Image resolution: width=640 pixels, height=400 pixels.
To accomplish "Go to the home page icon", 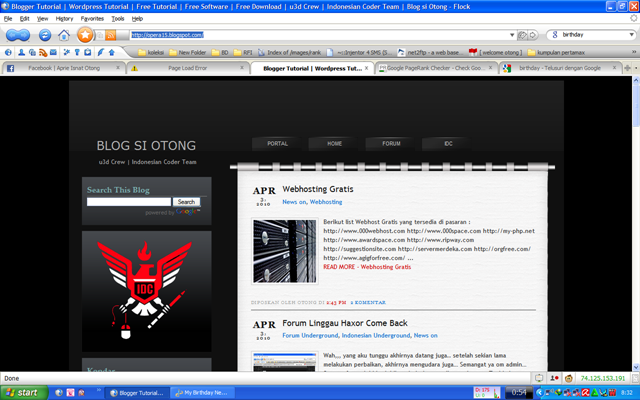I will pyautogui.click(x=64, y=35).
